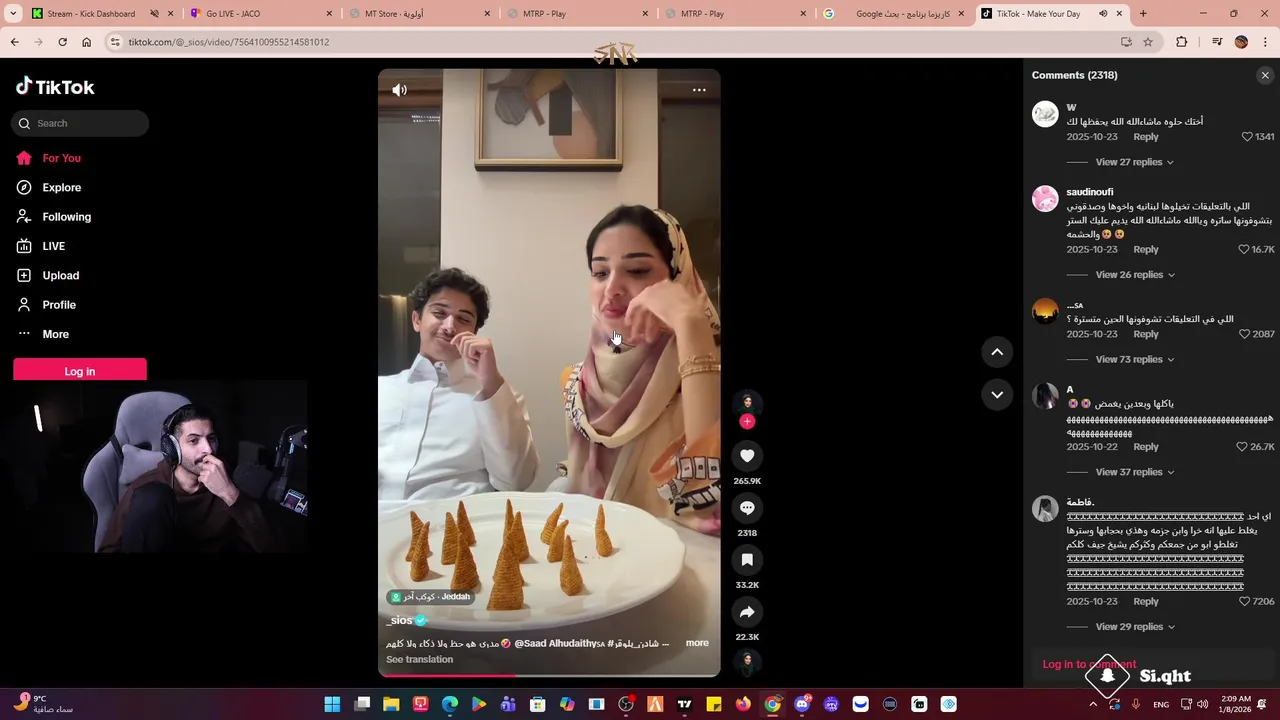This screenshot has height=720, width=1280.
Task: Save video with bookmark icon
Action: point(747,560)
